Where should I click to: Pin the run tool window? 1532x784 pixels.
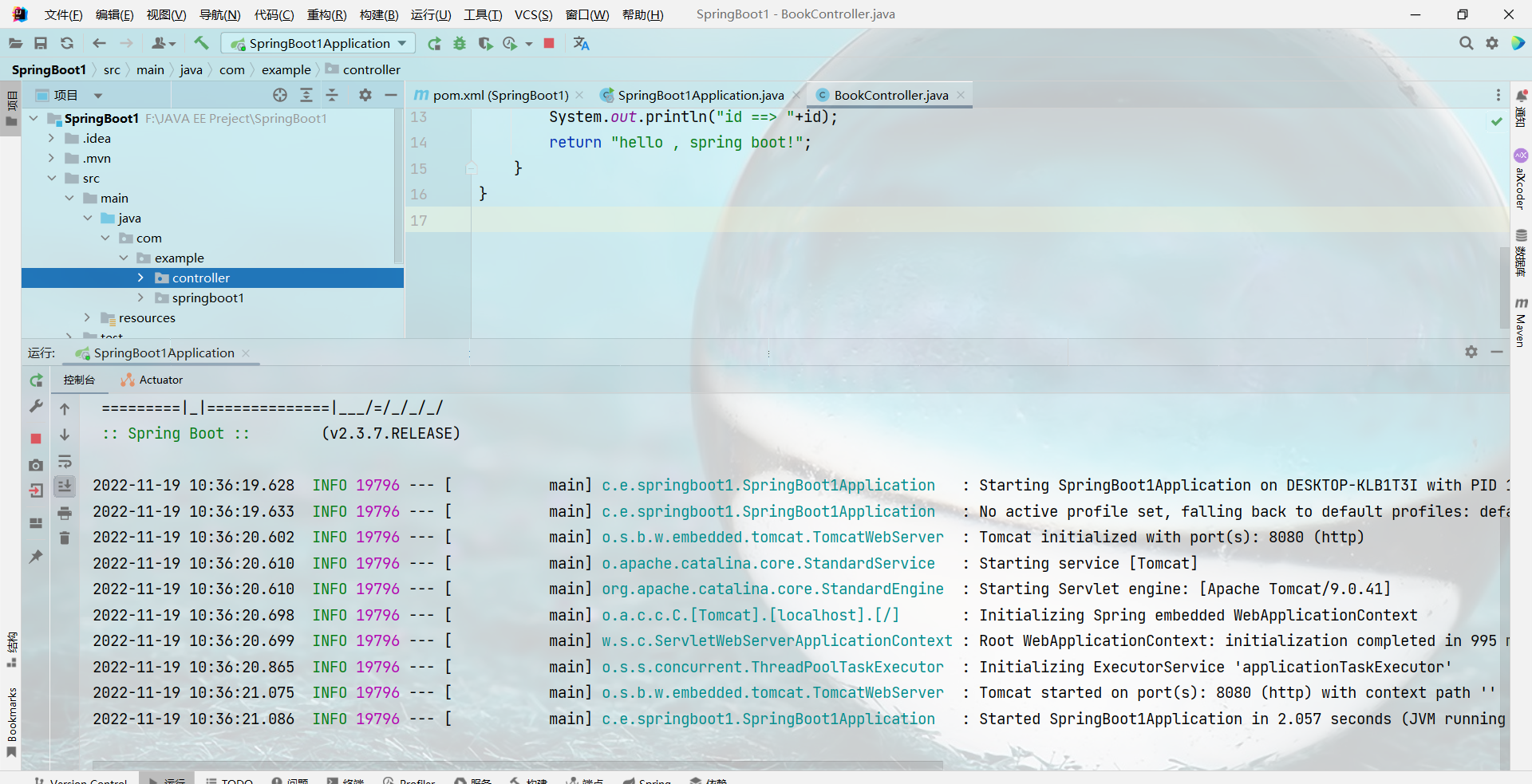36,557
